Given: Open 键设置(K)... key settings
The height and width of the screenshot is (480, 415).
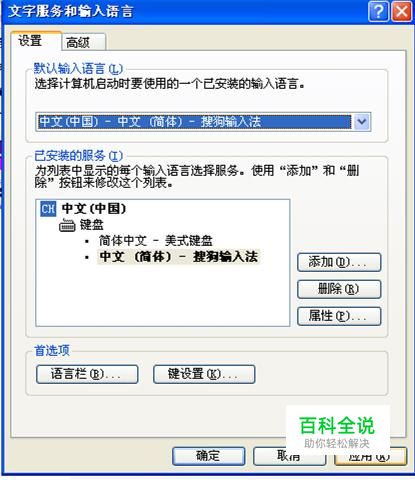Looking at the screenshot, I should click(204, 374).
